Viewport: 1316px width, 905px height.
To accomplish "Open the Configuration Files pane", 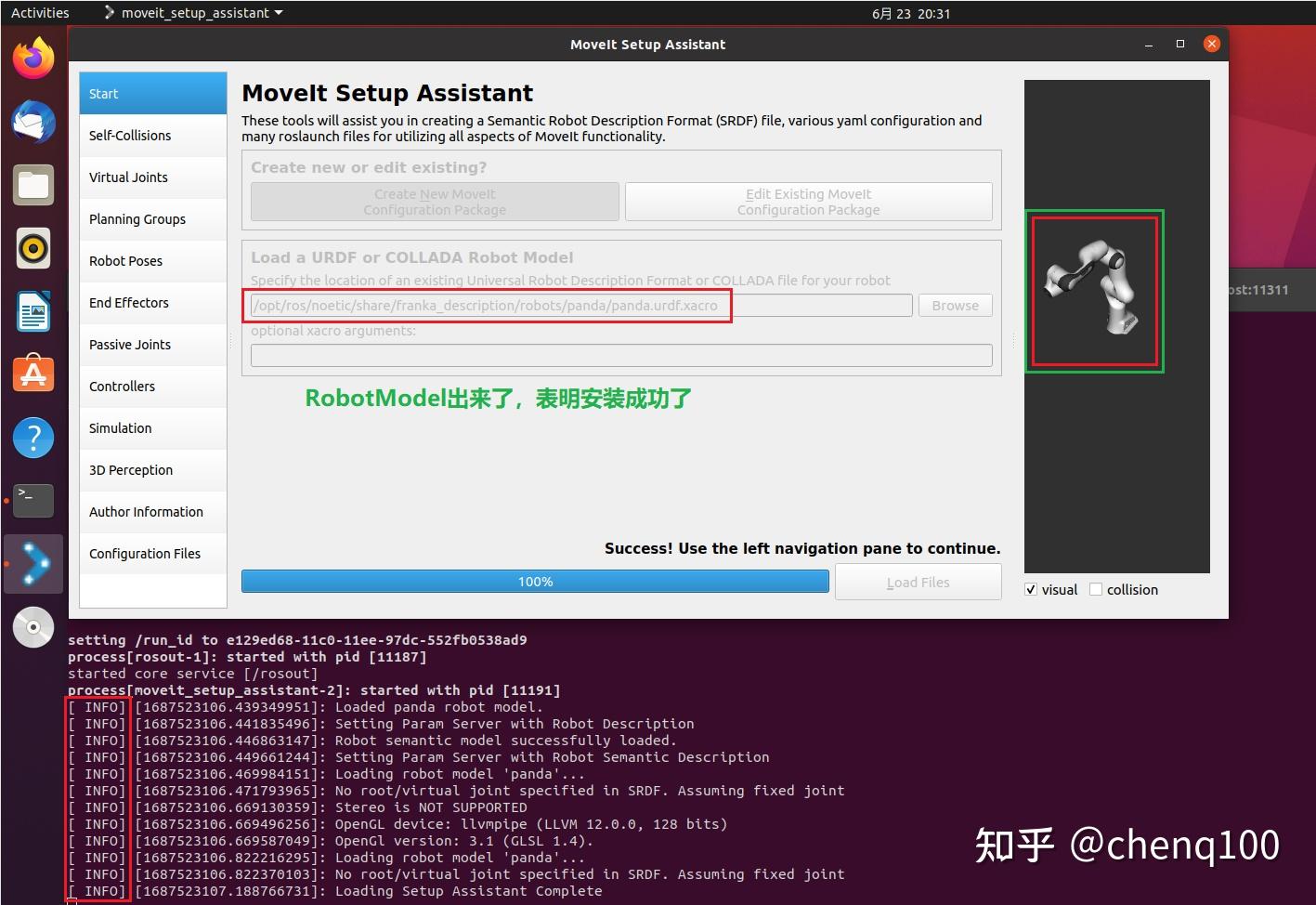I will [144, 553].
